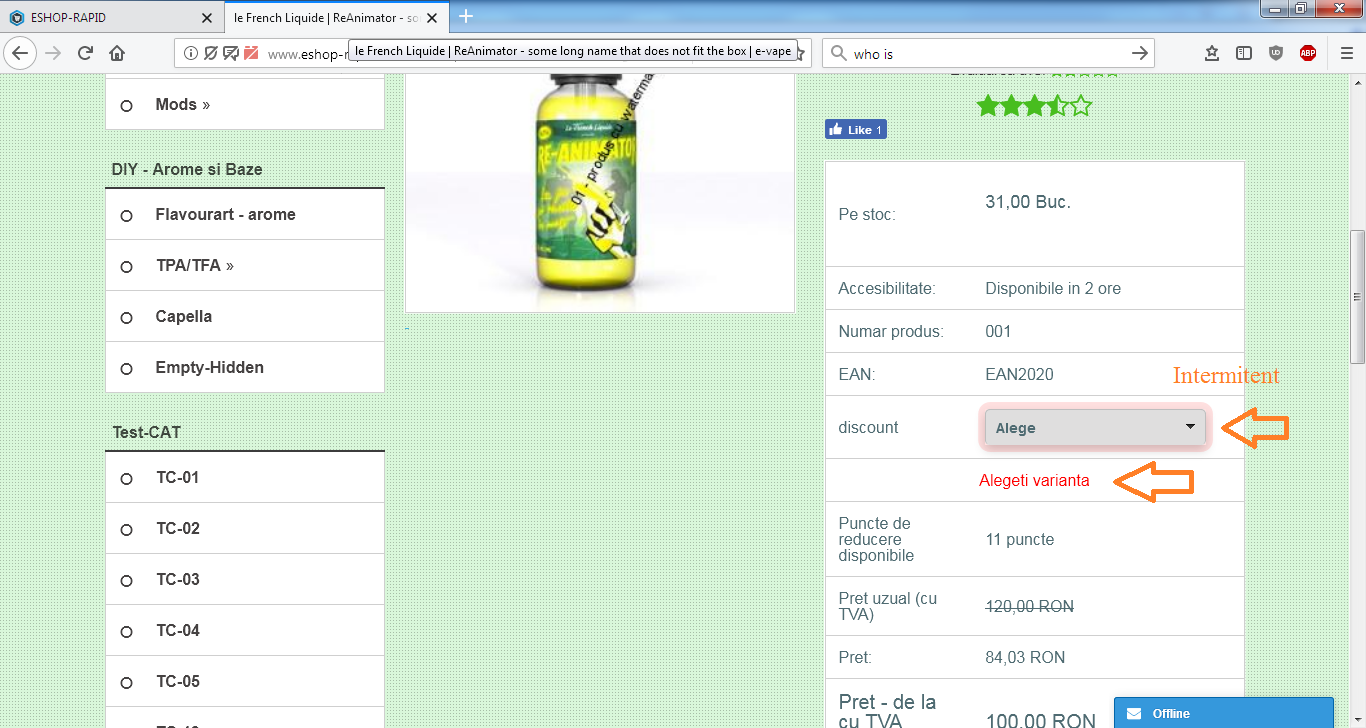Open the Mods category
The image size is (1366, 728).
[x=182, y=104]
